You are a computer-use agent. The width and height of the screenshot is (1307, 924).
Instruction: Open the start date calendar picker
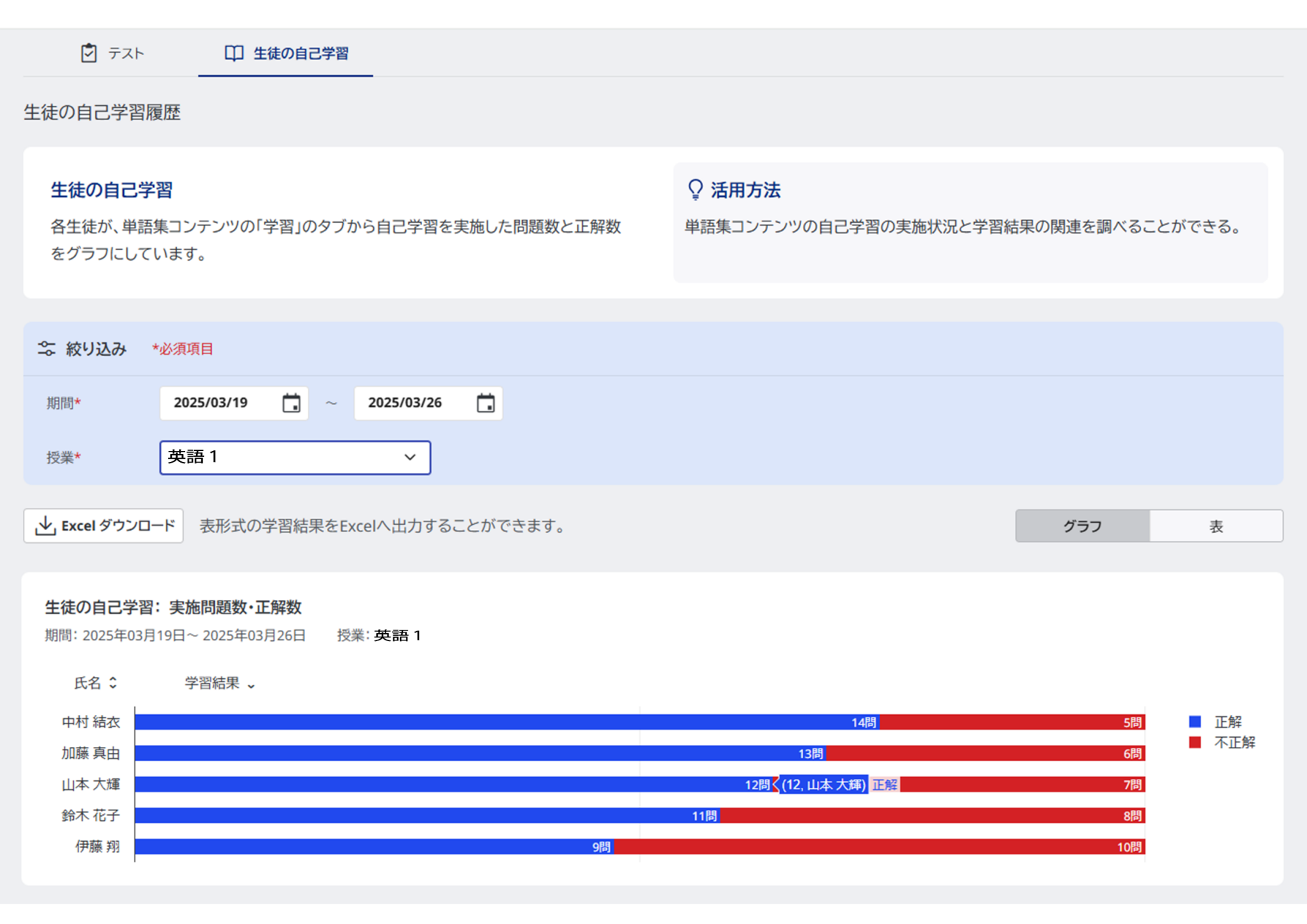[x=292, y=403]
